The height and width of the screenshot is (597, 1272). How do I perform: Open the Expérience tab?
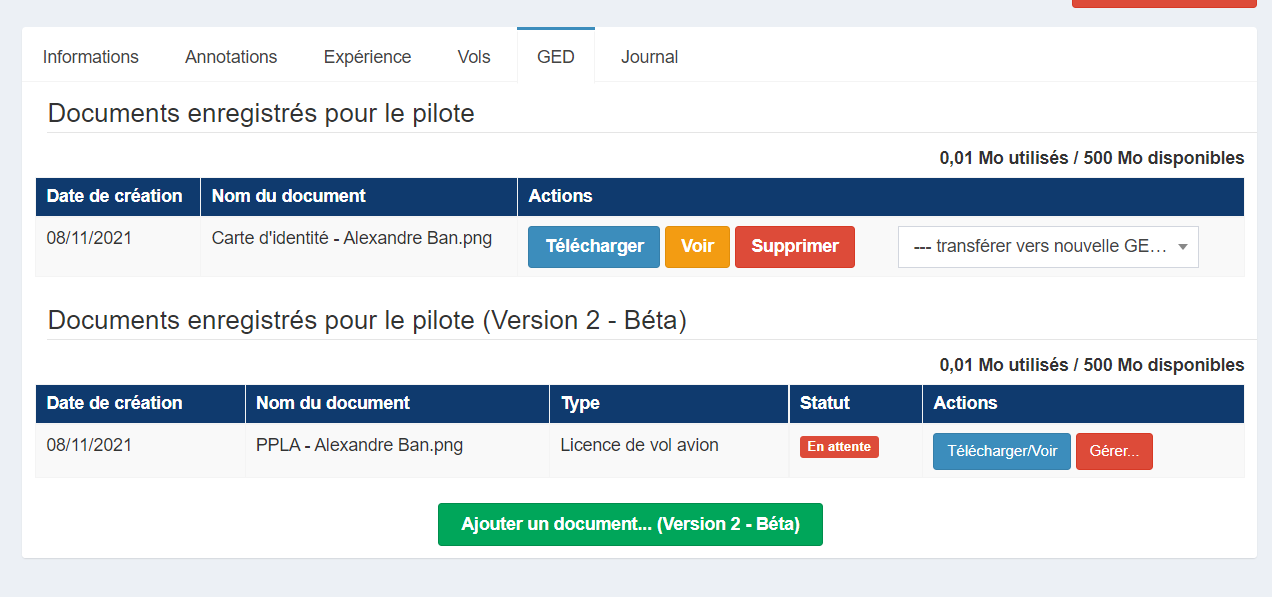tap(367, 57)
